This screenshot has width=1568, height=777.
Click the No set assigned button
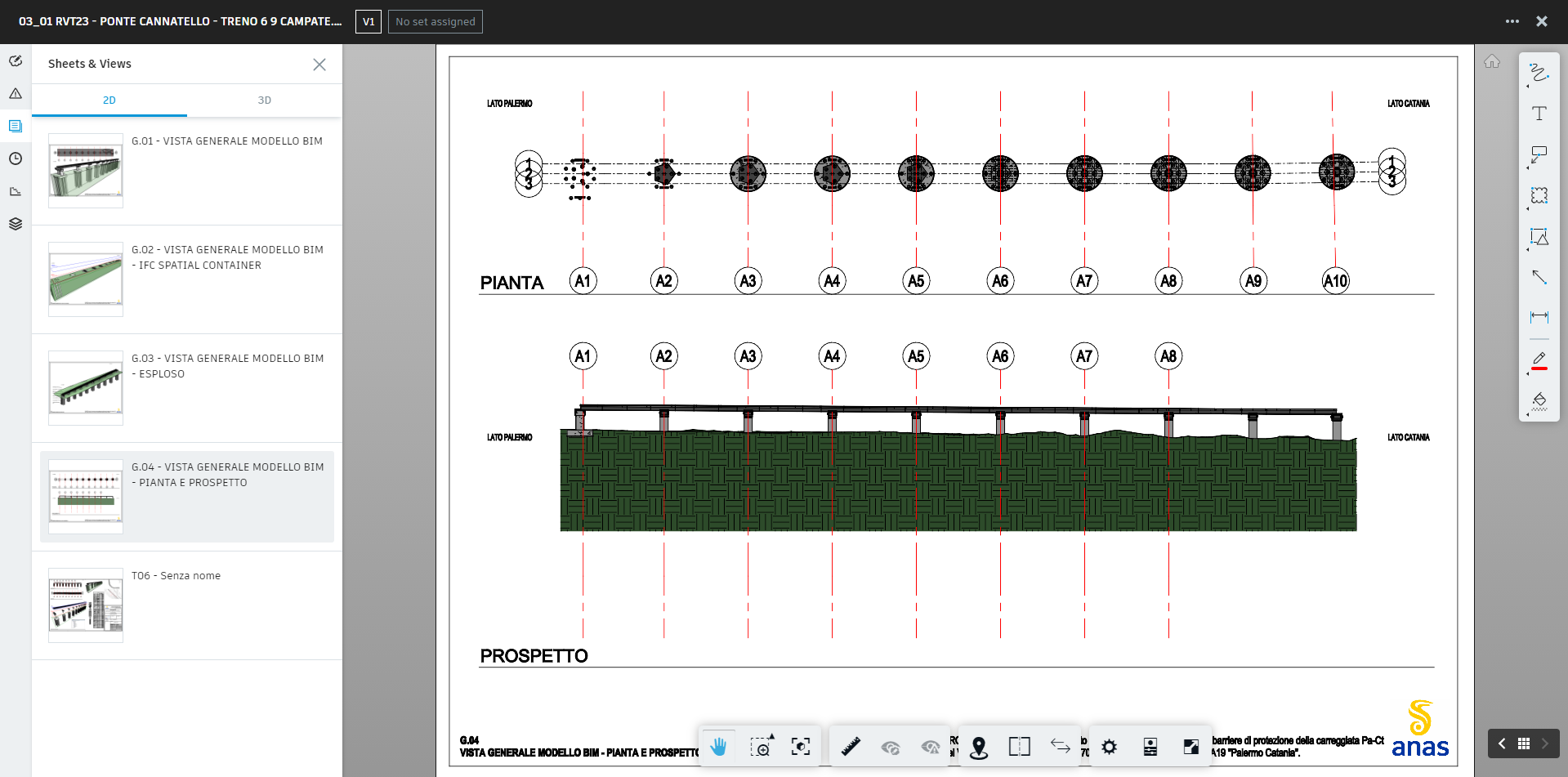click(x=436, y=21)
